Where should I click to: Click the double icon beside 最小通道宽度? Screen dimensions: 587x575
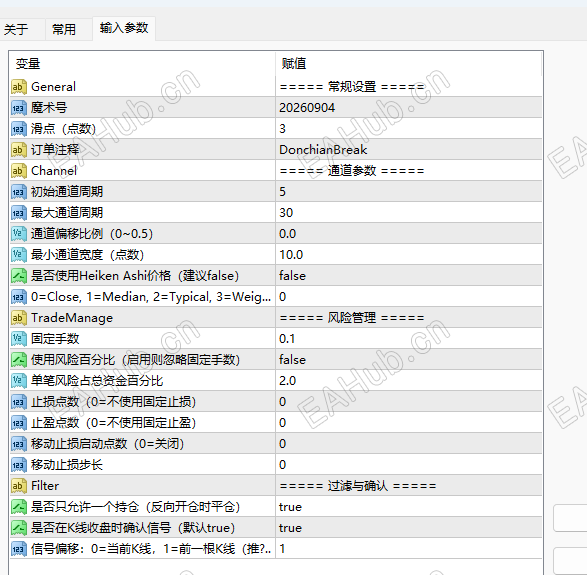coord(19,255)
